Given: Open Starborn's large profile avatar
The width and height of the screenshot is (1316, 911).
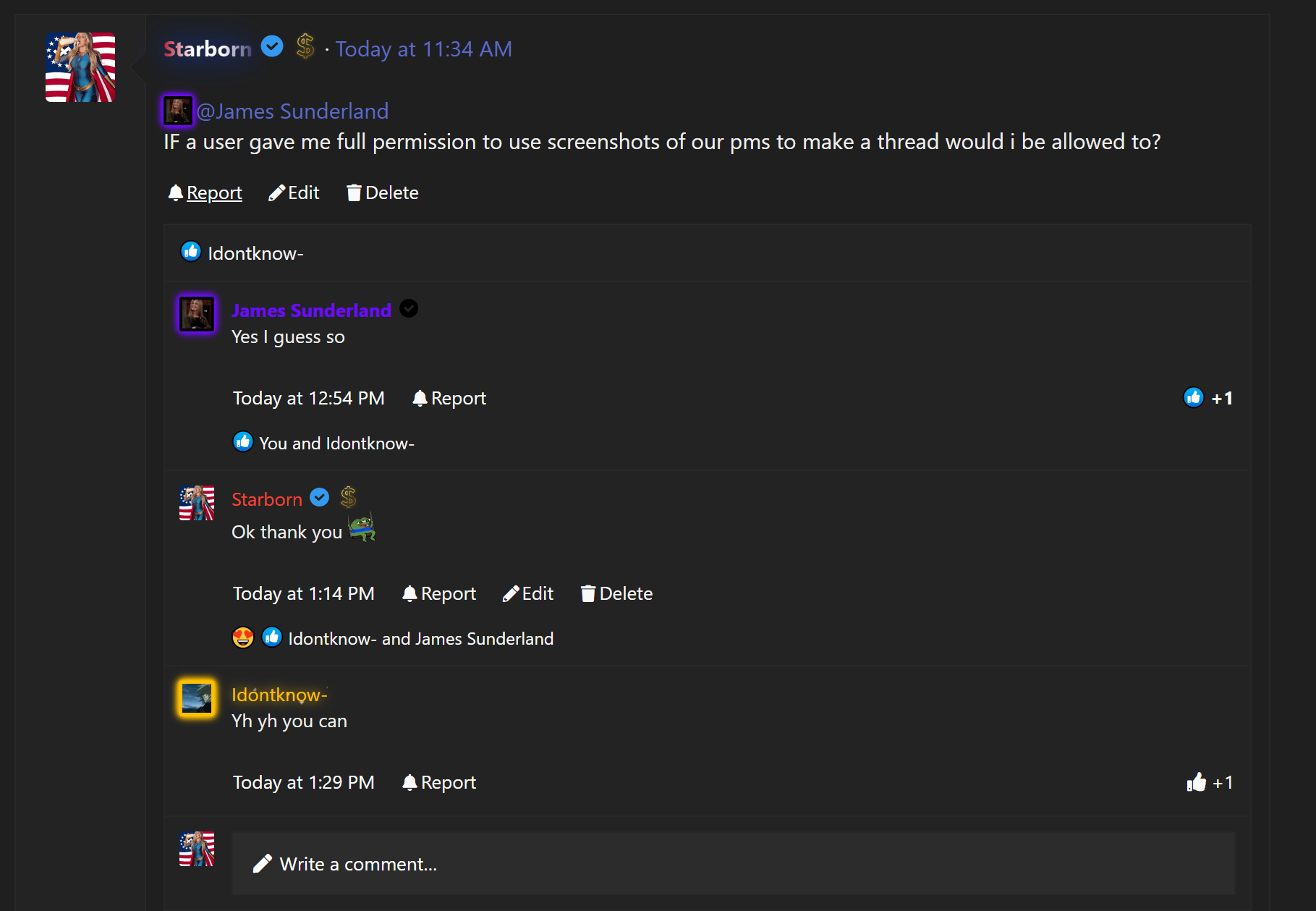Looking at the screenshot, I should click(80, 67).
